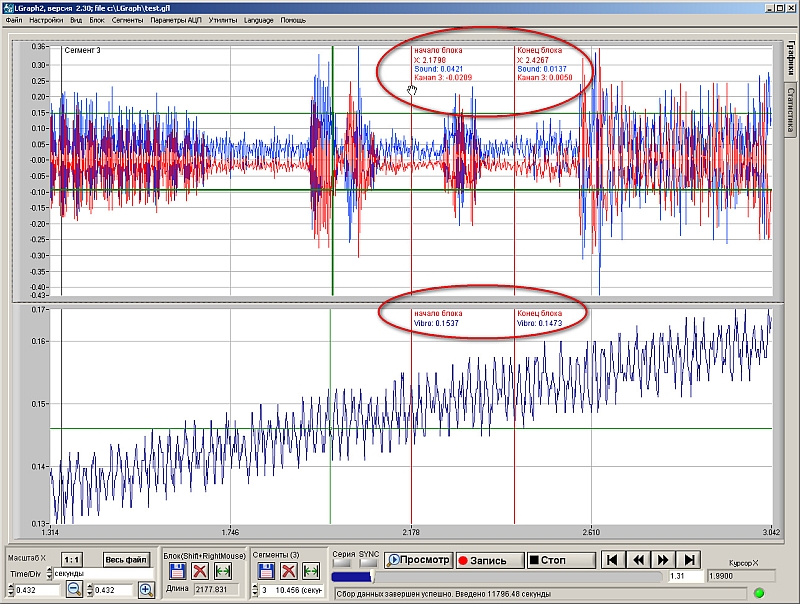Jump to the start of the file
The height and width of the screenshot is (604, 800).
click(x=612, y=560)
